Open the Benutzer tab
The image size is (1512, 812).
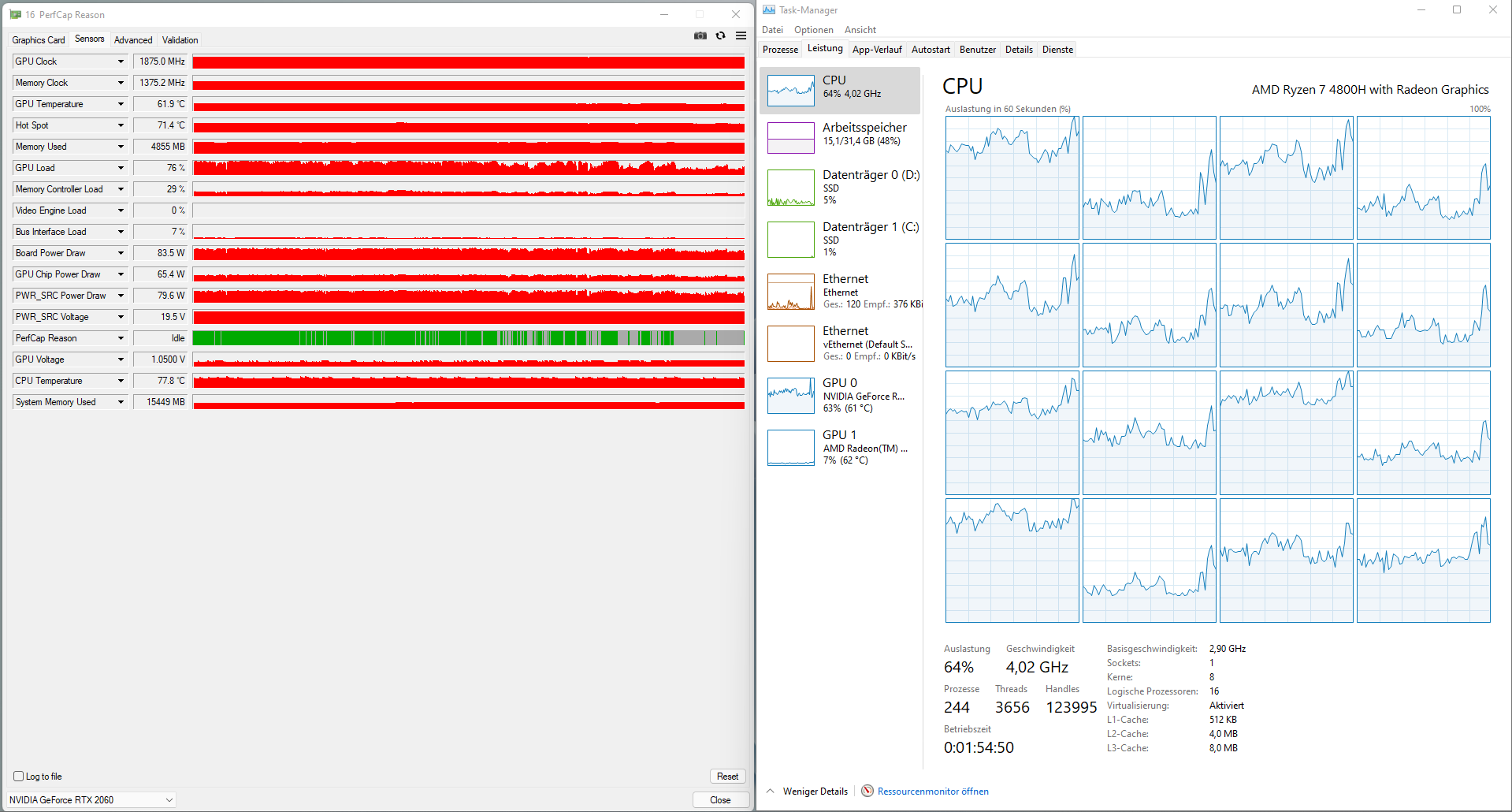[x=978, y=50]
